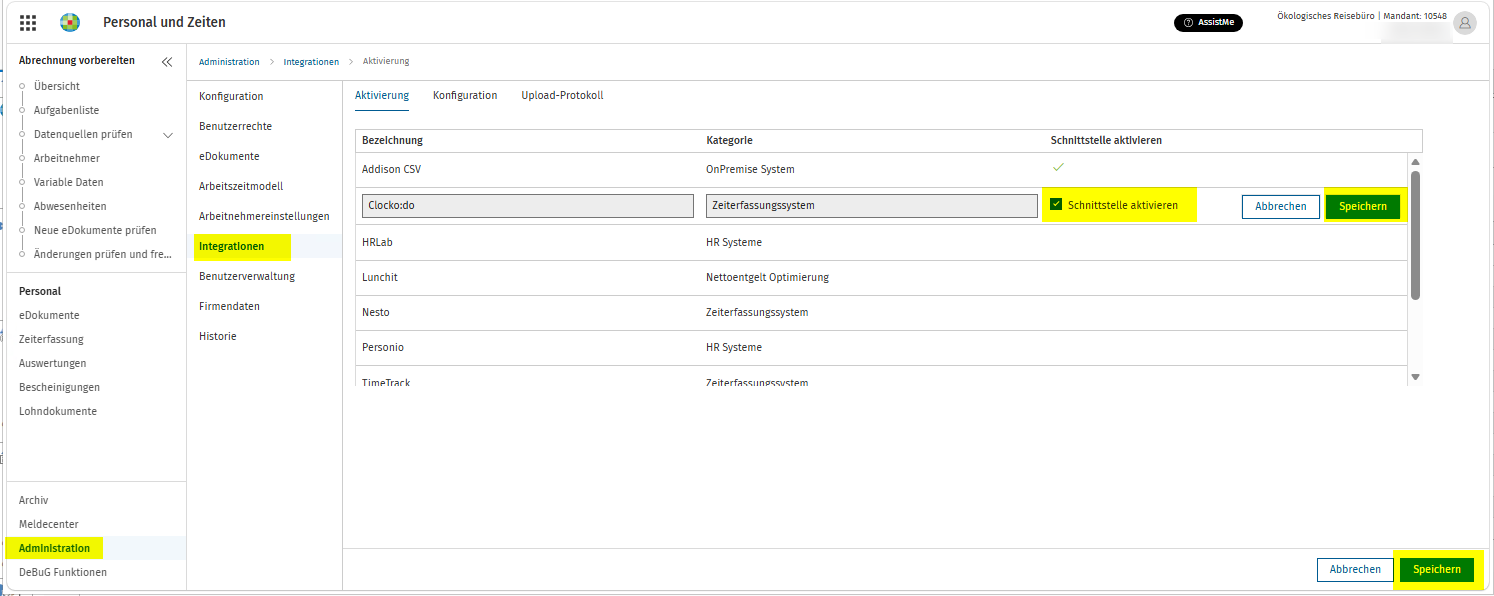
Task: Open the user profile avatar
Action: [x=1465, y=23]
